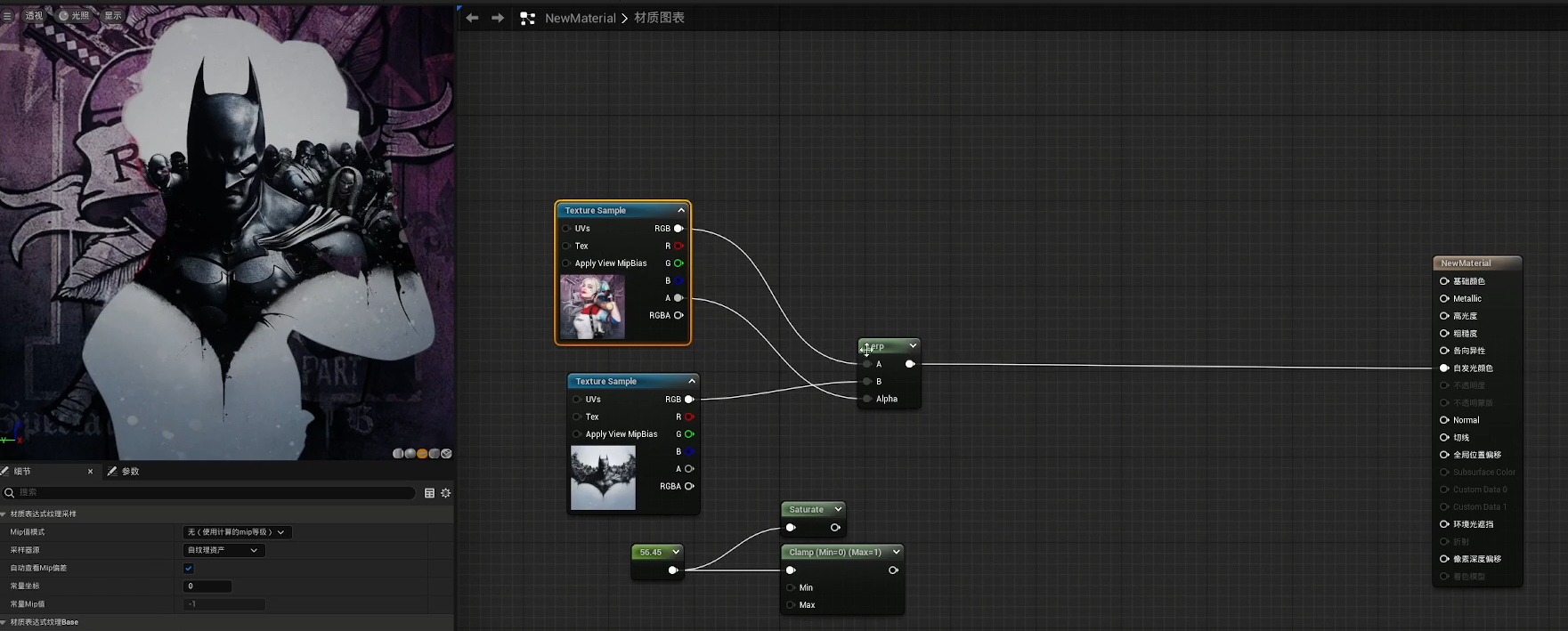The image size is (1568, 631).
Task: Select the cube preview mesh icon
Action: point(435,454)
